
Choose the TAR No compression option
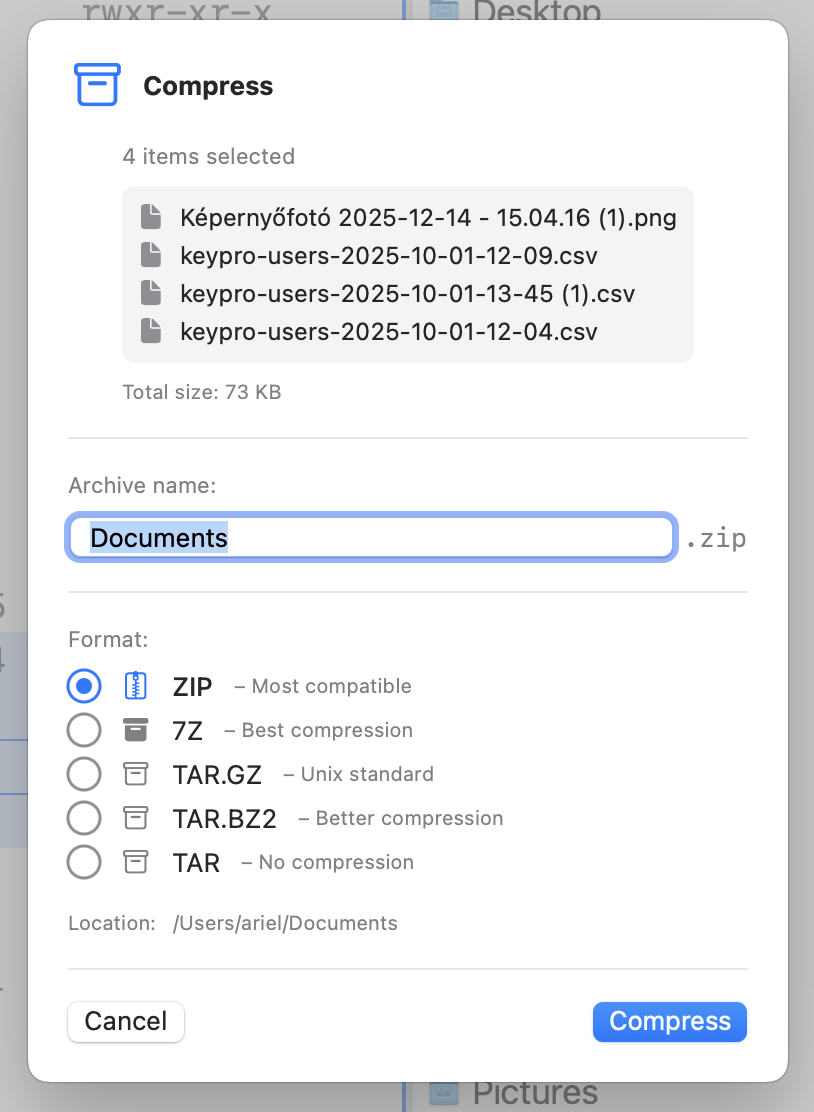[x=84, y=862]
